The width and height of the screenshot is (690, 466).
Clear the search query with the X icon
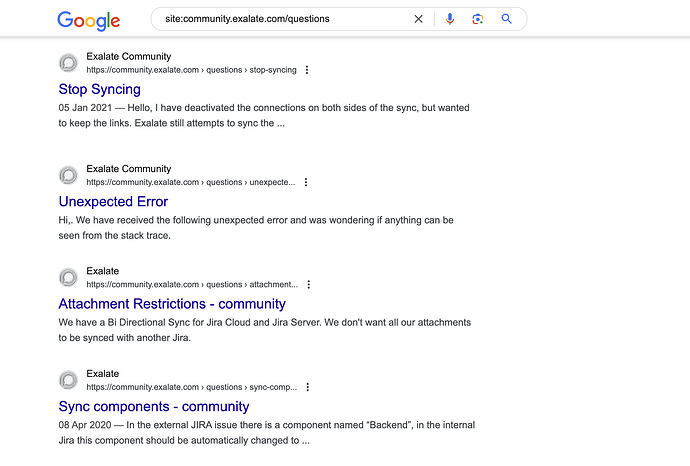coord(418,19)
